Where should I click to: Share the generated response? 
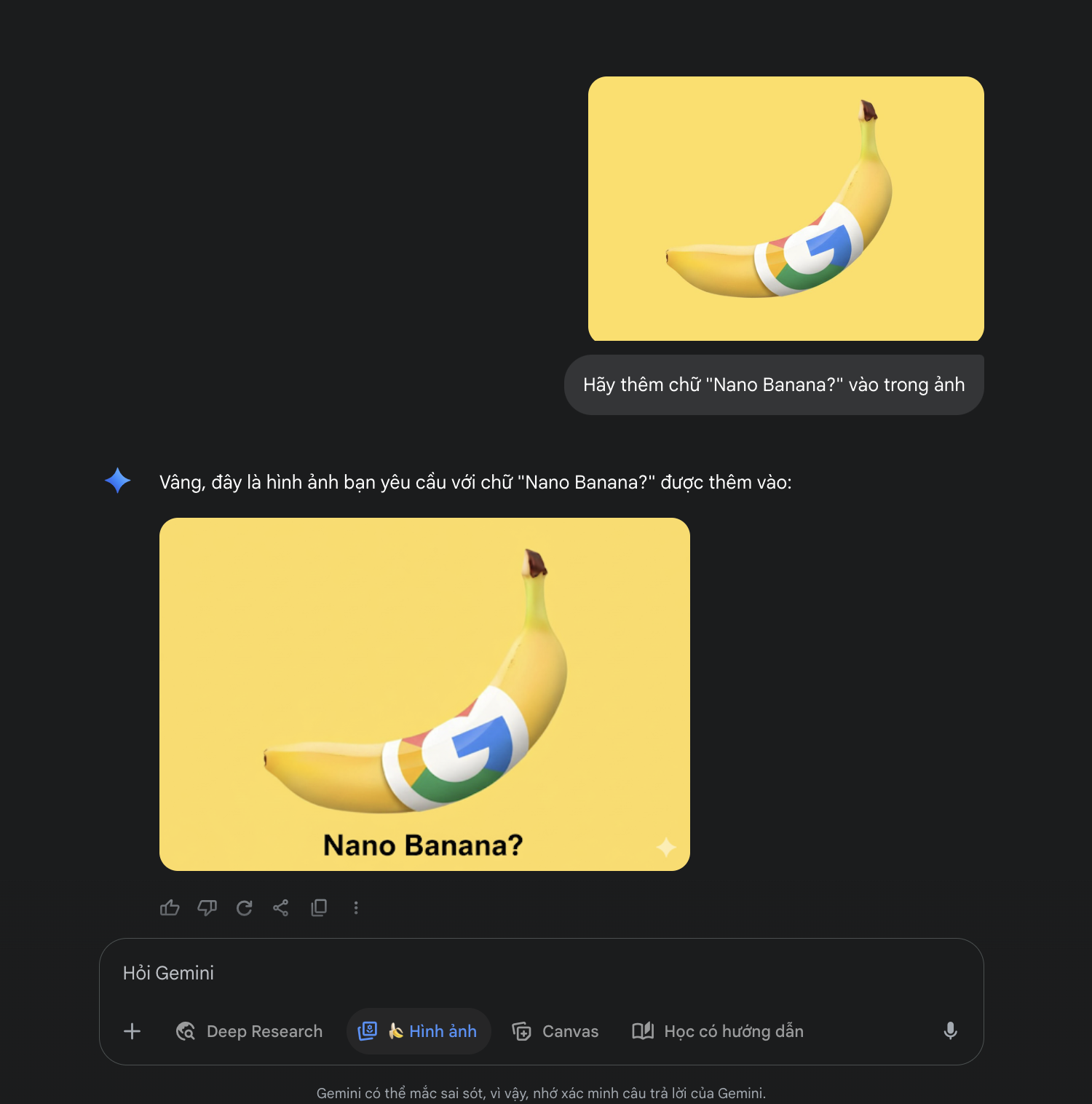(x=281, y=907)
